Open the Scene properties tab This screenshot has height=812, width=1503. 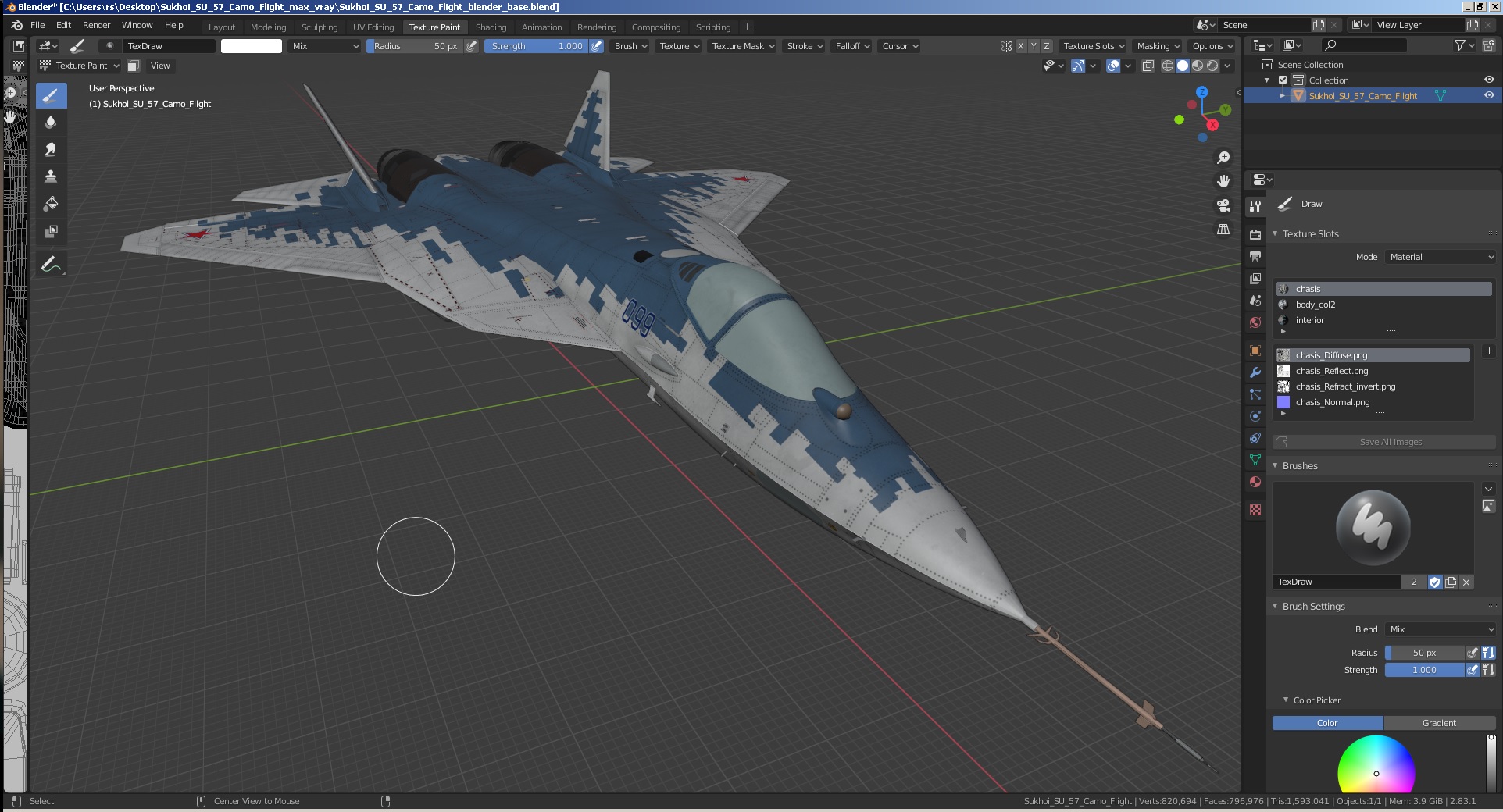pos(1255,300)
